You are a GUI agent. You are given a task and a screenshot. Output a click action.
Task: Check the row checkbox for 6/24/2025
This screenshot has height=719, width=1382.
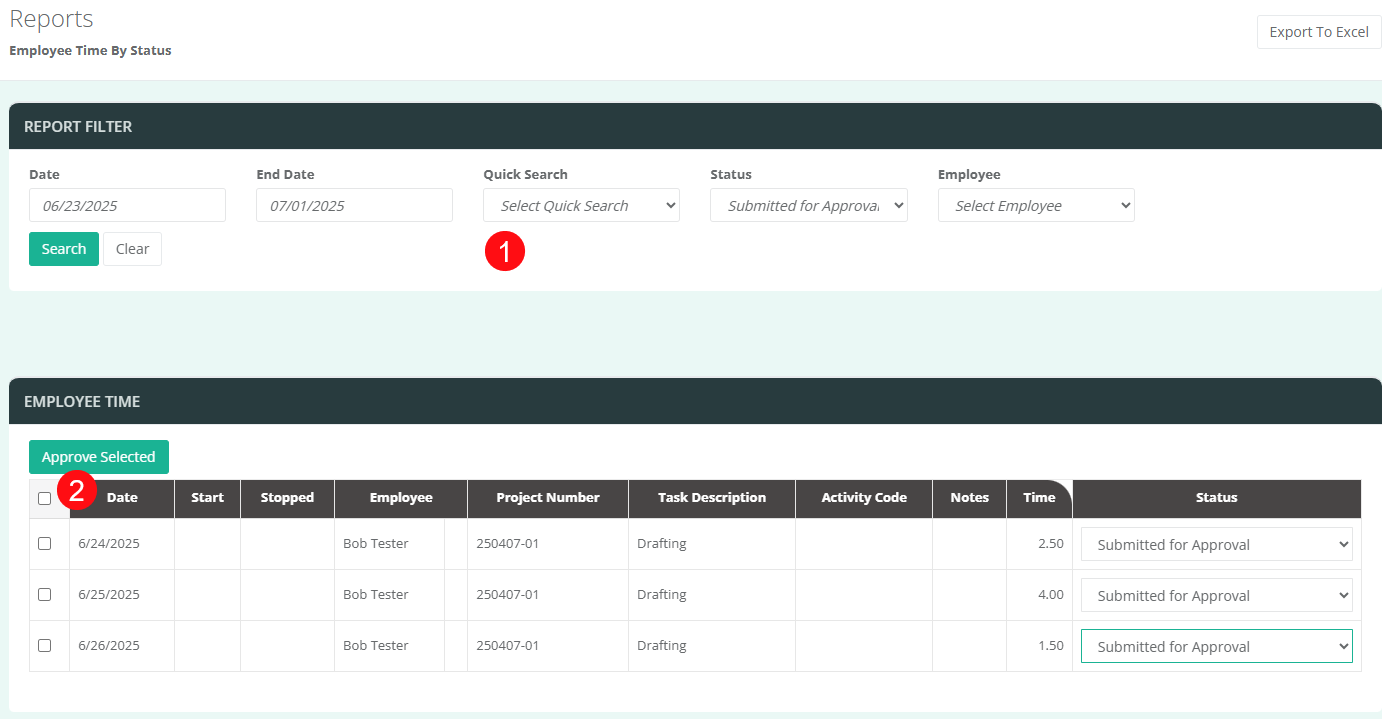[x=44, y=543]
